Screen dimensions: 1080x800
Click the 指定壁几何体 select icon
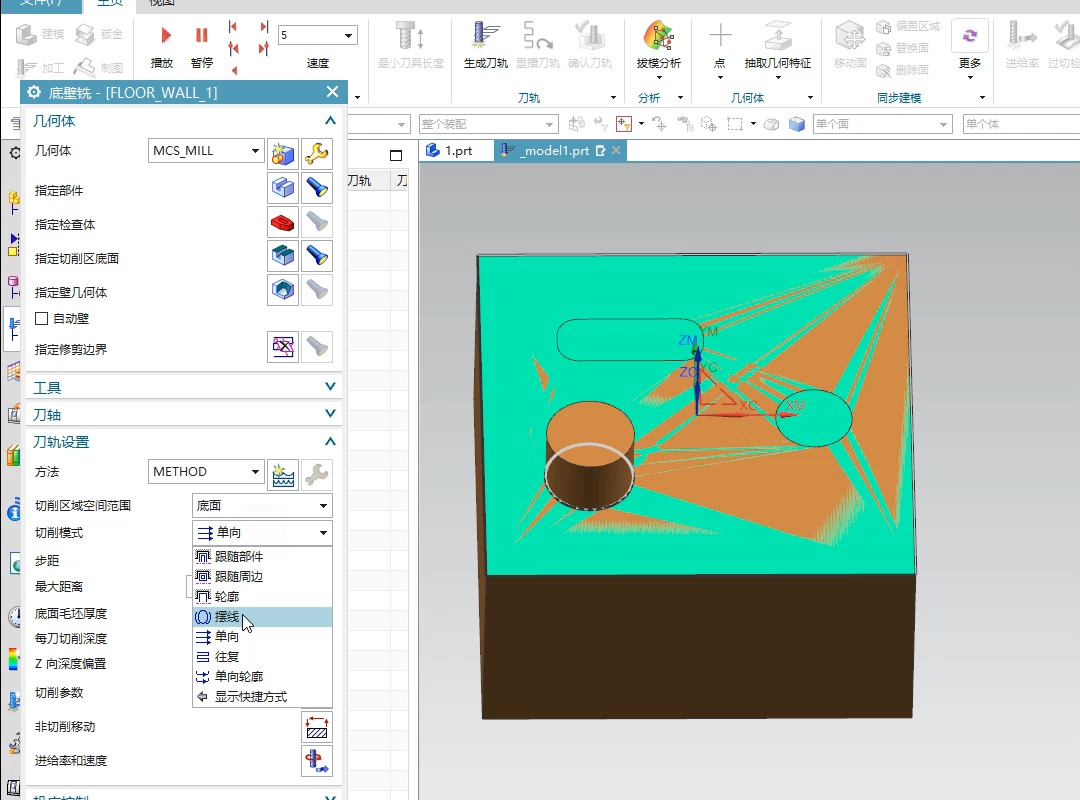(x=283, y=289)
